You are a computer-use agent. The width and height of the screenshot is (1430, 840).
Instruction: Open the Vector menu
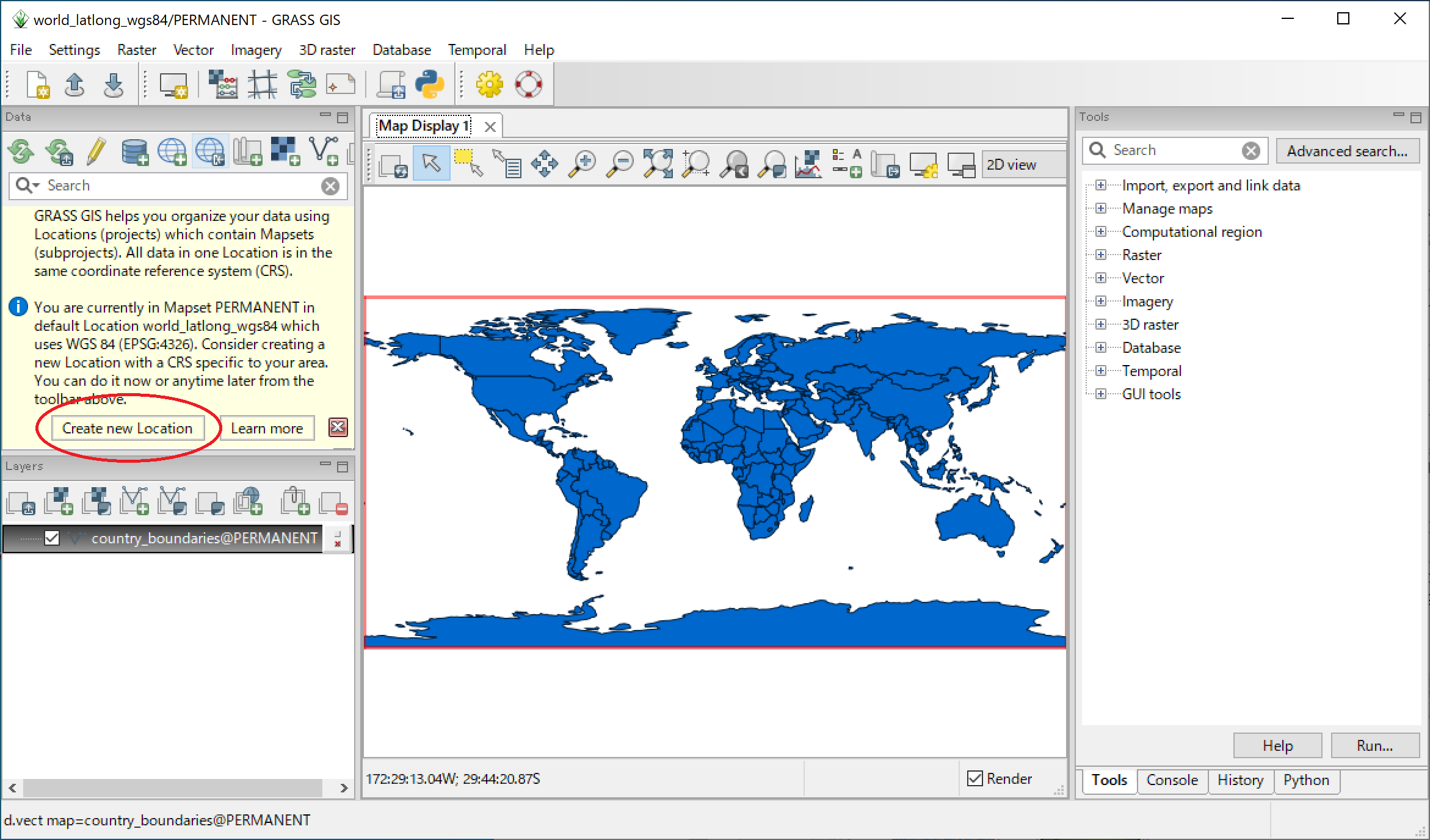[x=193, y=50]
